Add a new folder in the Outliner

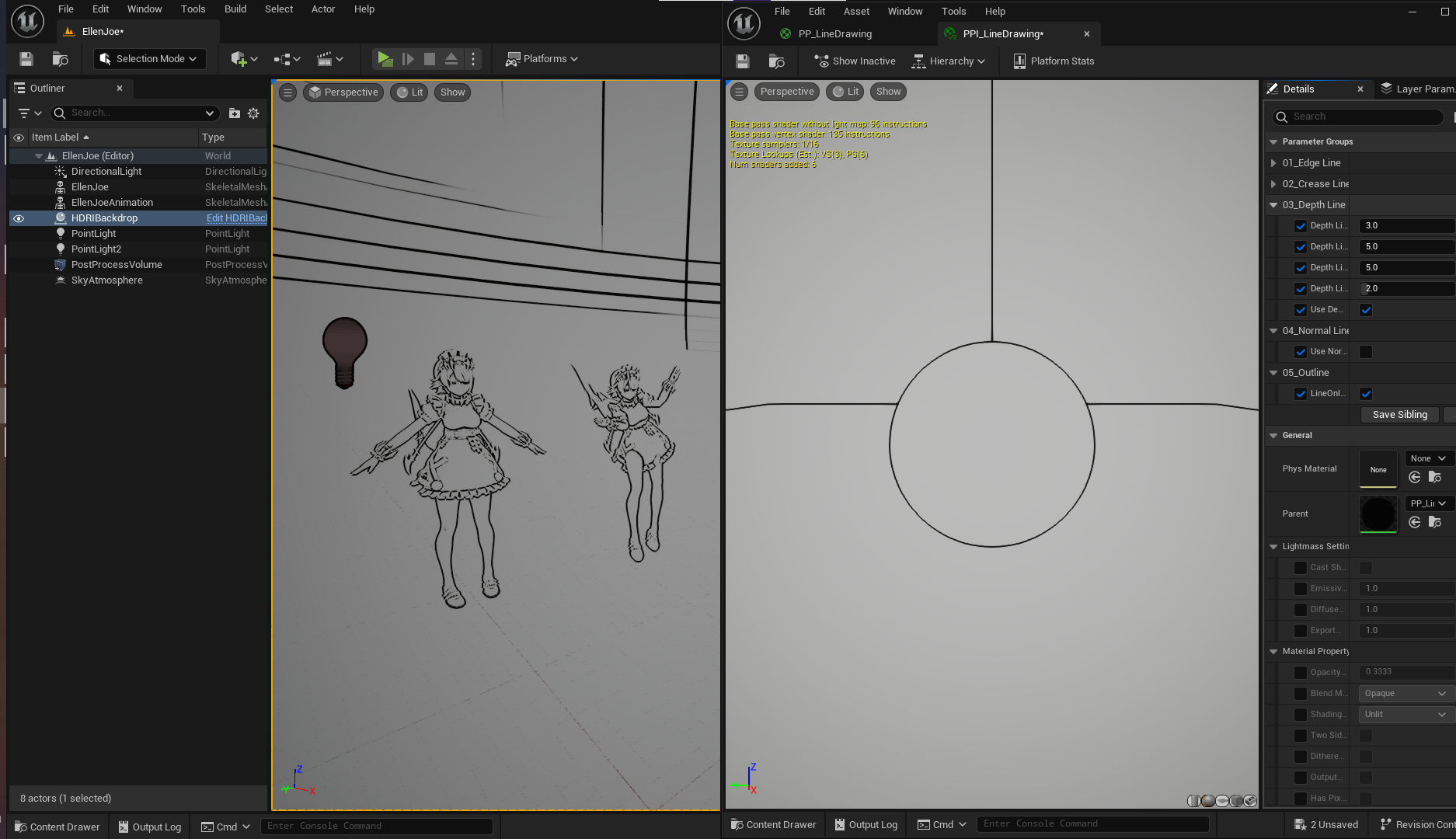(x=235, y=113)
